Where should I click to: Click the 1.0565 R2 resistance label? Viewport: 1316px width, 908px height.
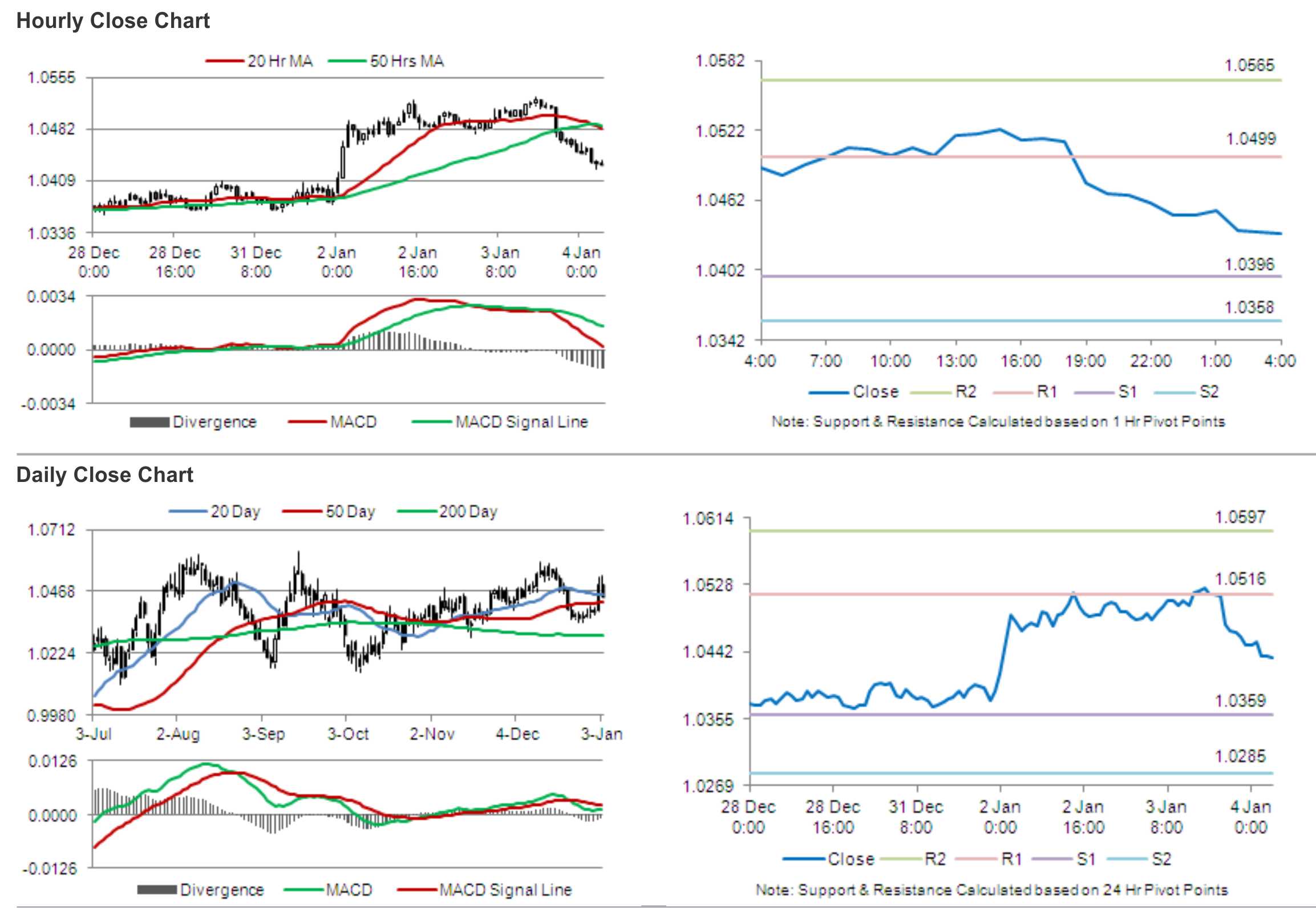1249,66
